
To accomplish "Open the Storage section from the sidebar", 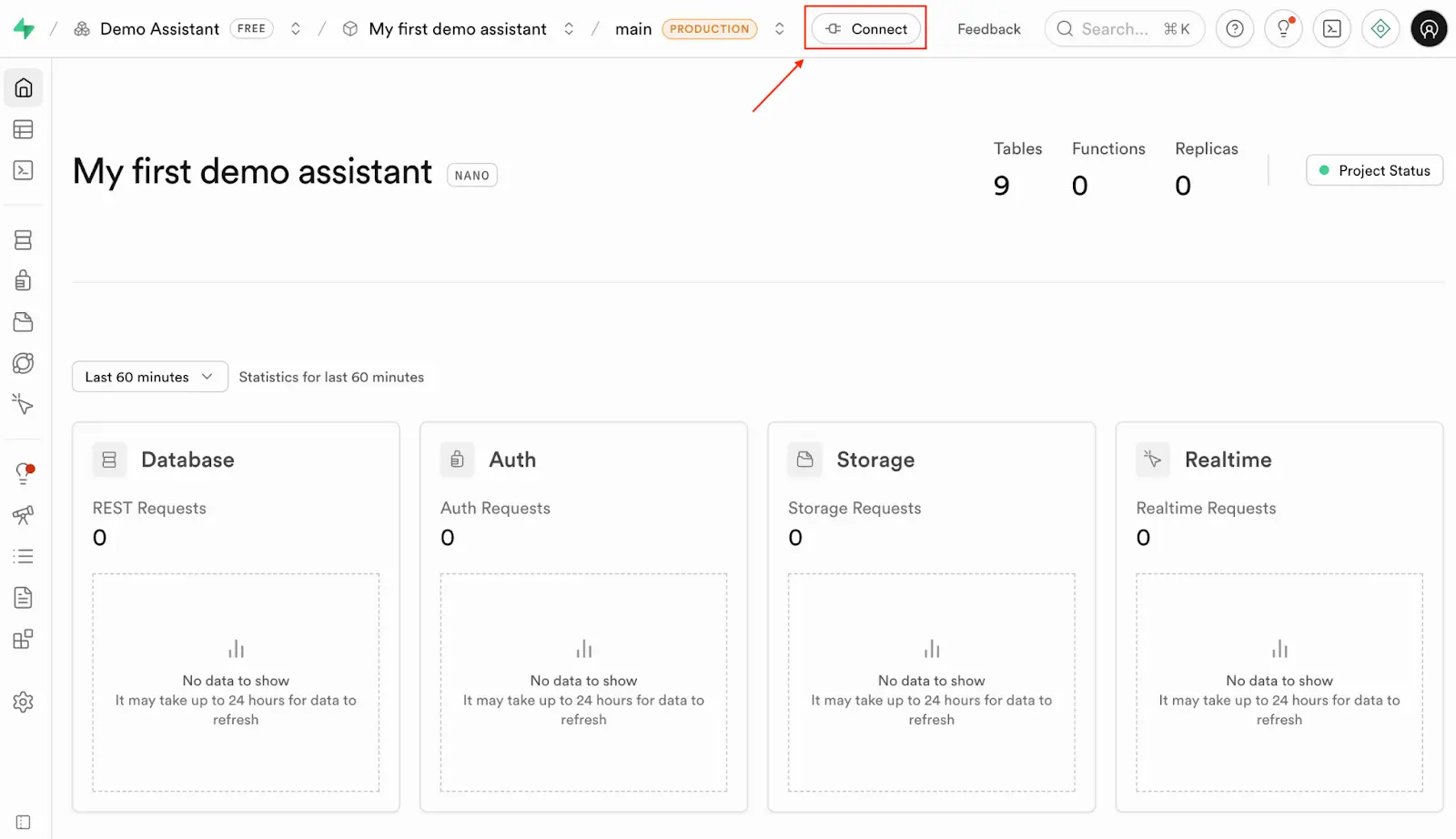I will pos(23,321).
